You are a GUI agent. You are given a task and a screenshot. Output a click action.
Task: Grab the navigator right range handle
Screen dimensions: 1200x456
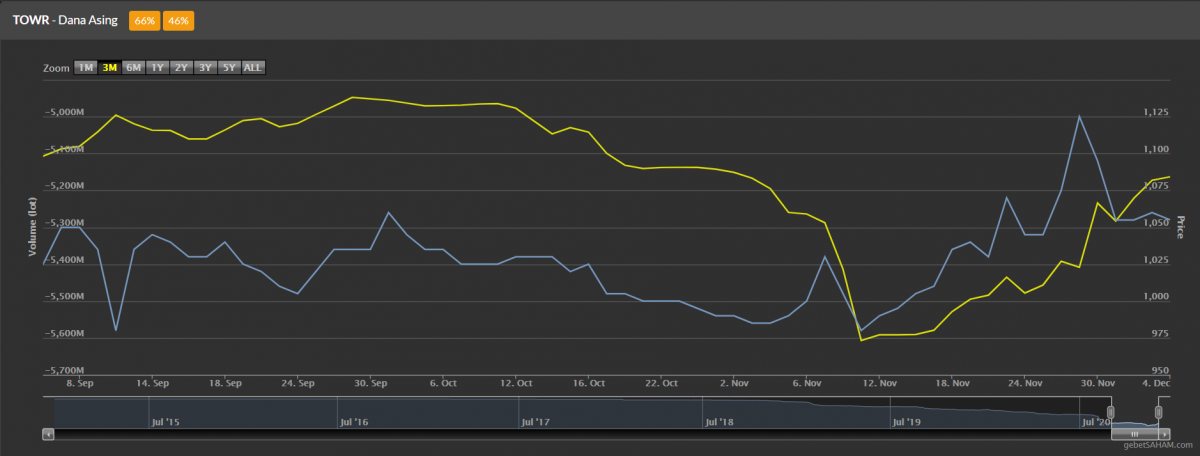(1158, 412)
